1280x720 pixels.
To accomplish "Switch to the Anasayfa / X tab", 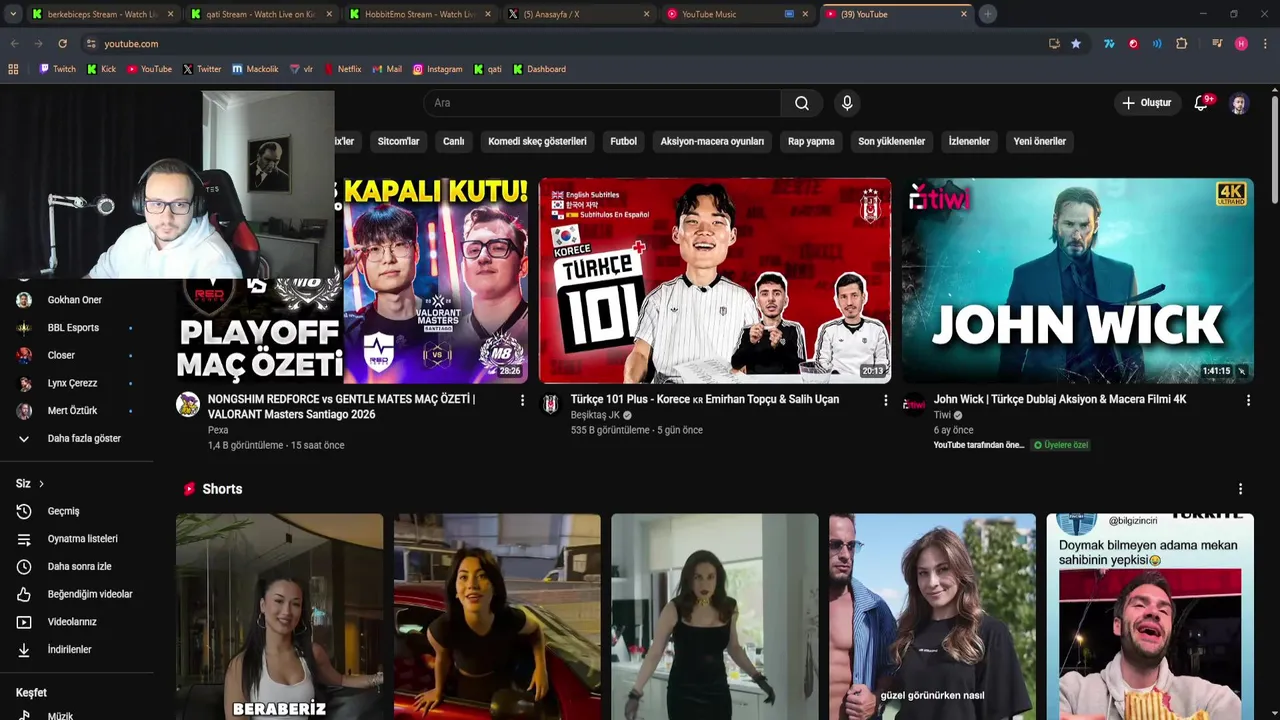I will click(x=579, y=14).
